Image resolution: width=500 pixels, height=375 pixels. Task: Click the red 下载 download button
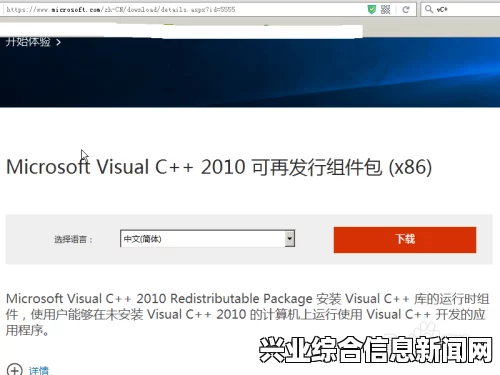pyautogui.click(x=405, y=240)
